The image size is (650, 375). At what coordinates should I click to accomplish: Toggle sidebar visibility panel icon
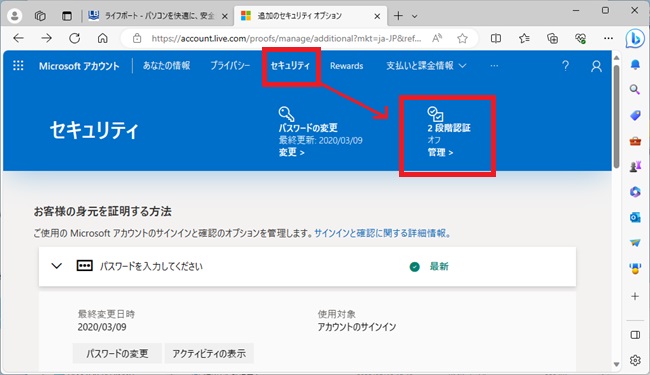pos(635,335)
